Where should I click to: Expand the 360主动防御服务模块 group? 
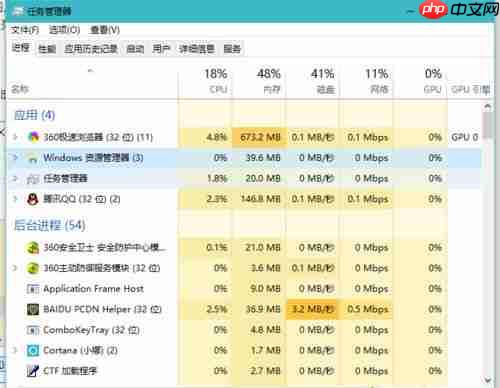click(x=15, y=268)
